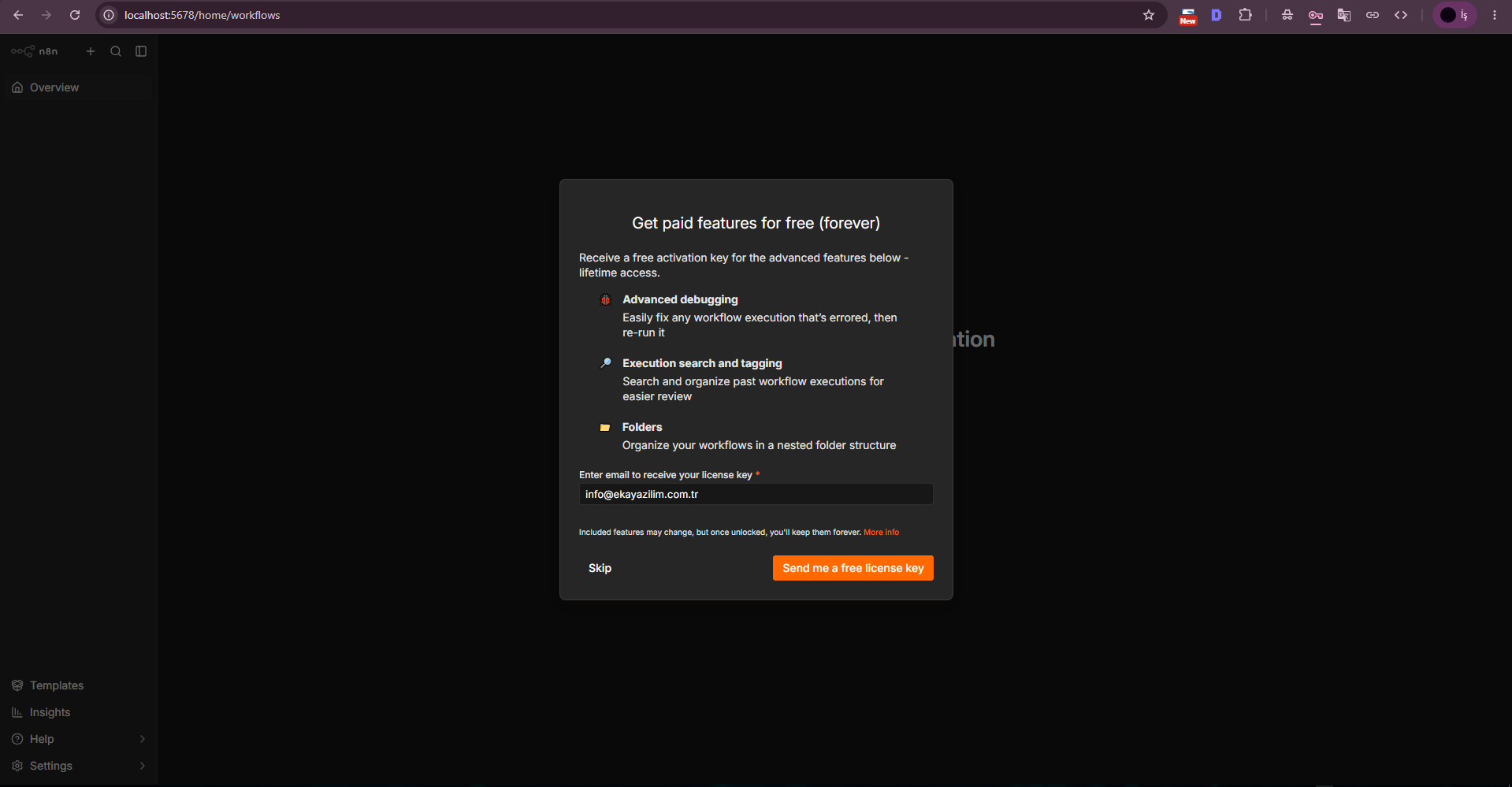Go to Overview in the sidebar
This screenshot has height=787, width=1512.
[x=78, y=87]
